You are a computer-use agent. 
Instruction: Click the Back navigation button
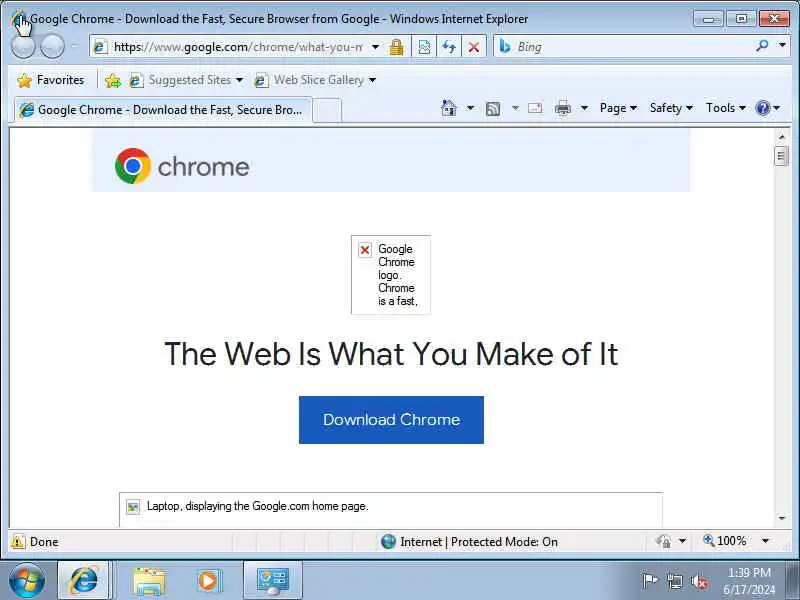[x=23, y=46]
